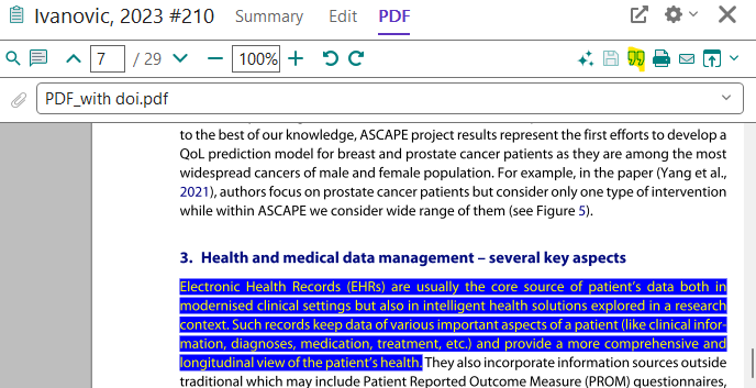Go to previous page with up chevron
Image resolution: width=756 pixels, height=388 pixels.
(74, 59)
